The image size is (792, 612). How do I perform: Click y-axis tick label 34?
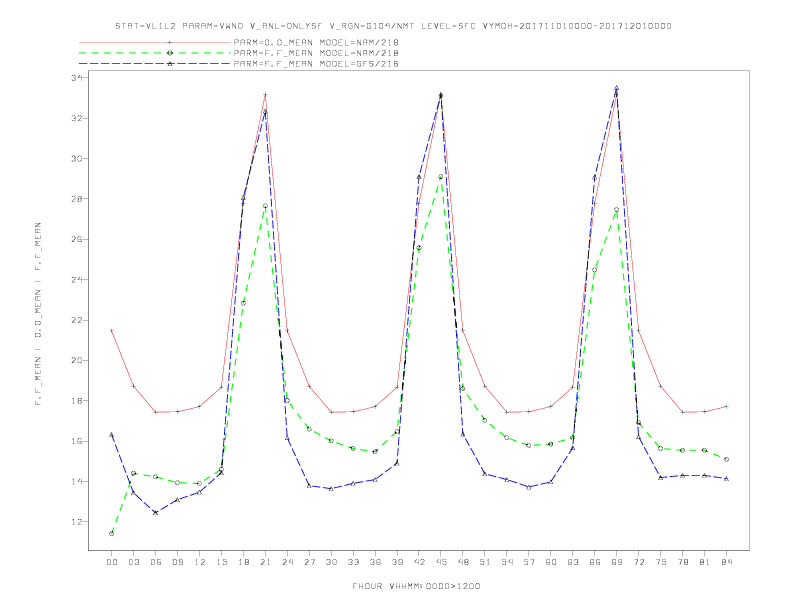tap(77, 78)
